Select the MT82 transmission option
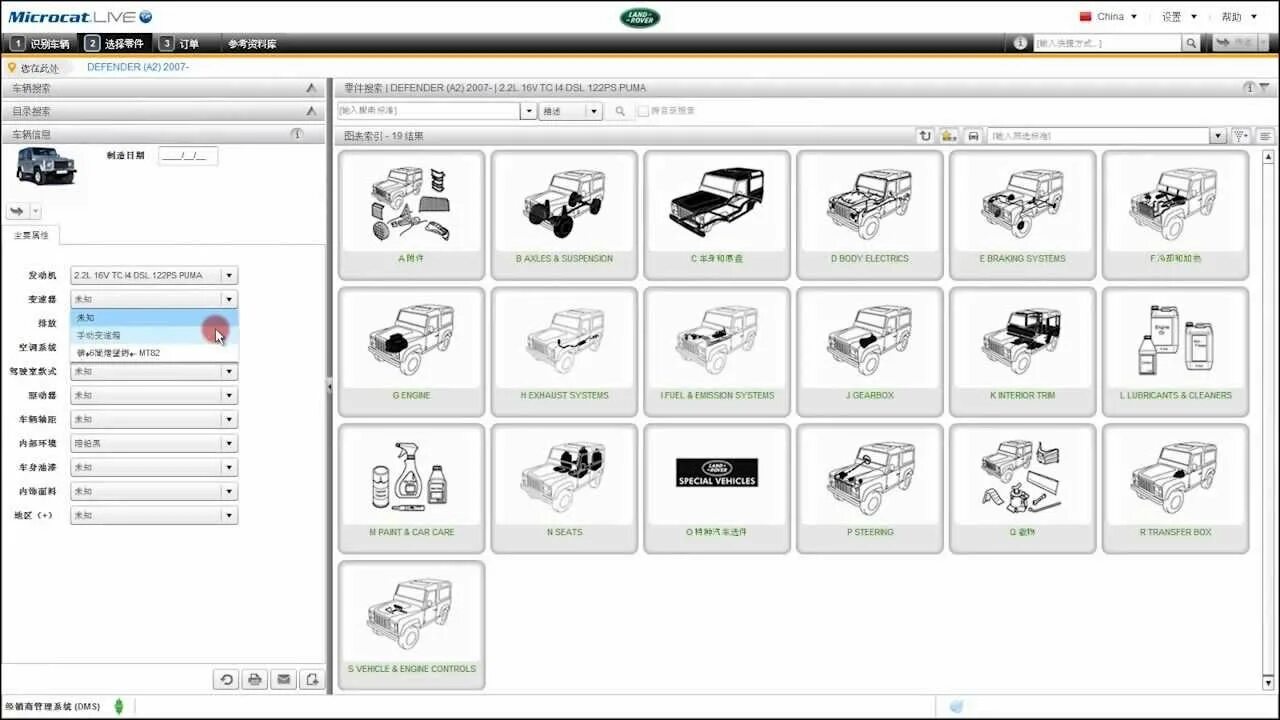The width and height of the screenshot is (1280, 720). tap(154, 353)
